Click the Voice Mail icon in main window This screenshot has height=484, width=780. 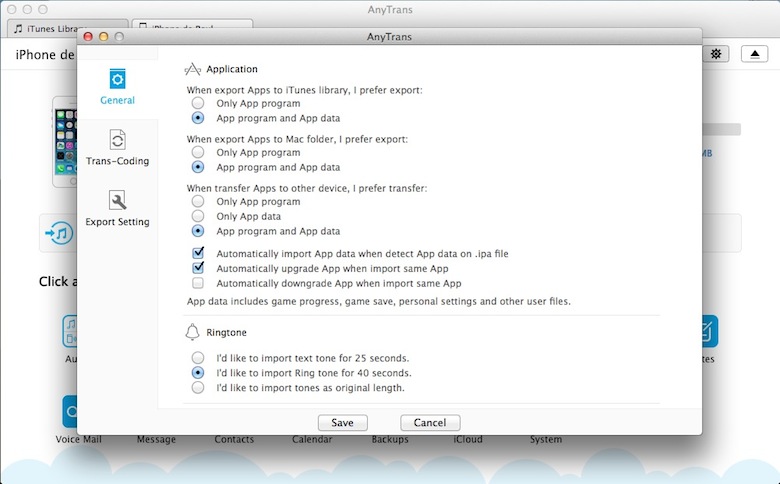(x=70, y=411)
